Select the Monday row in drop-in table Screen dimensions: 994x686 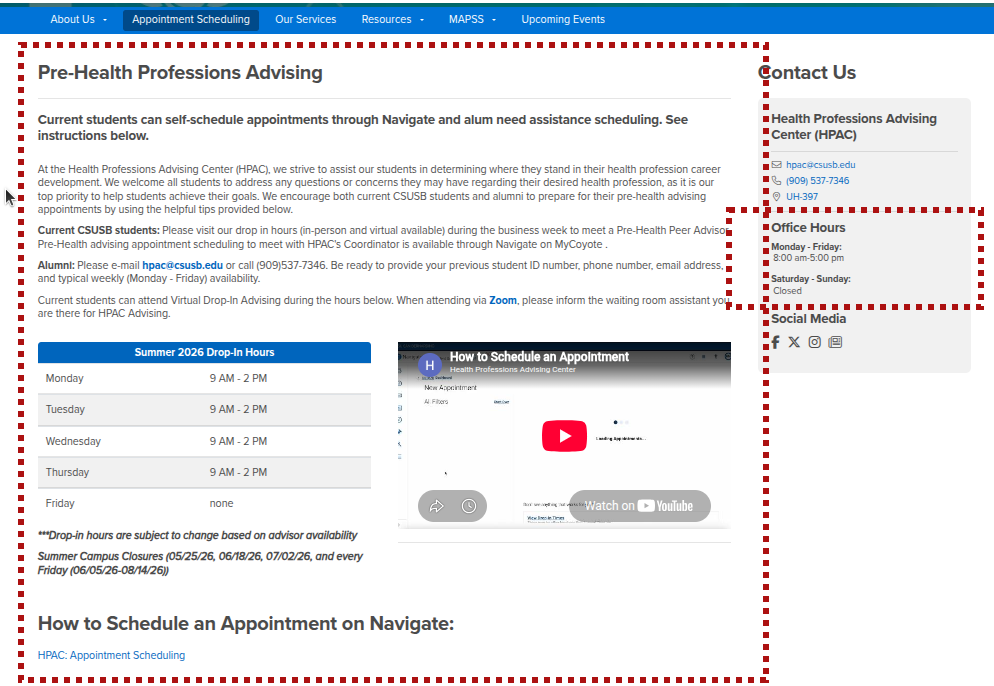[204, 379]
